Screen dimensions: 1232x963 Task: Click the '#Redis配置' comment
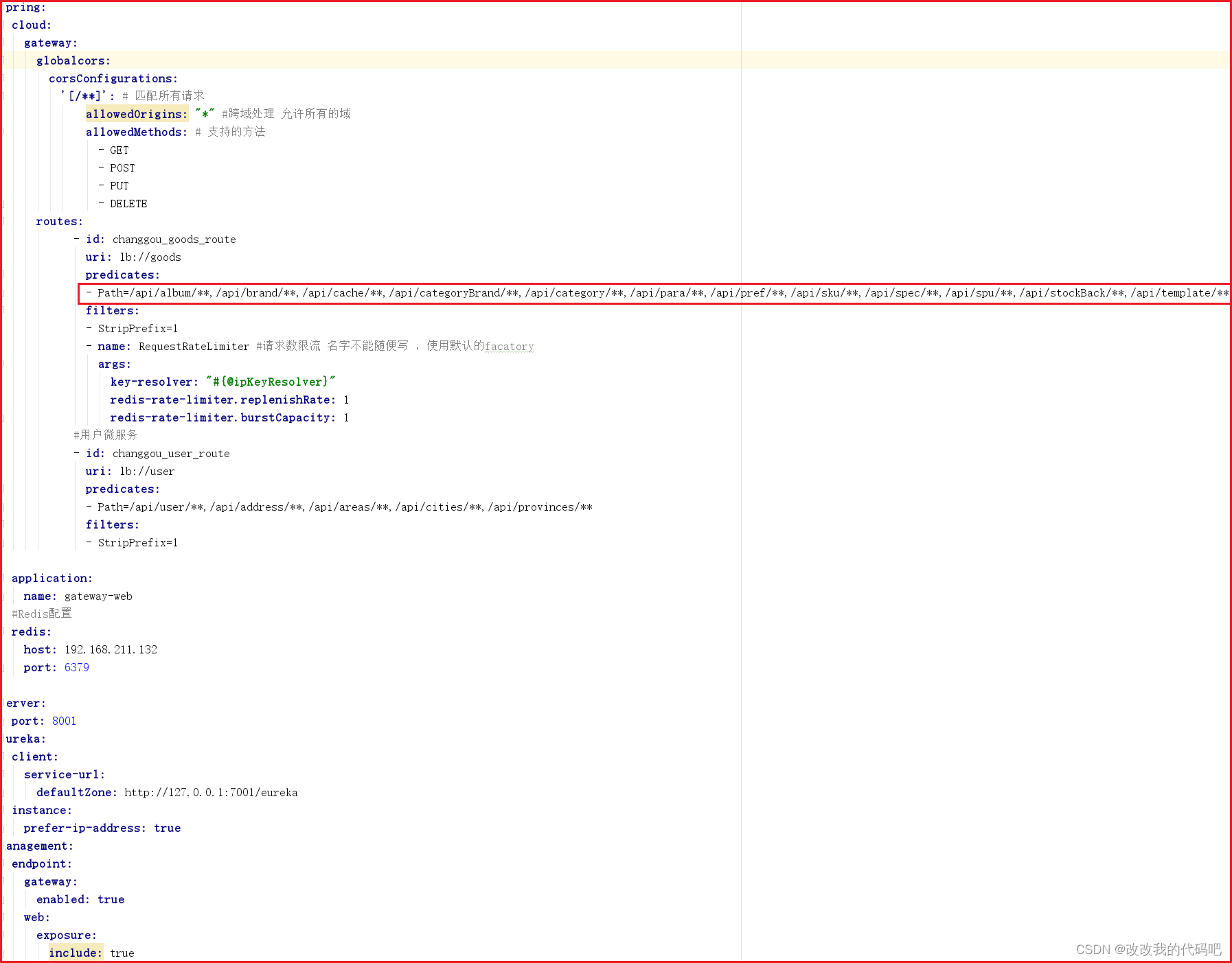pos(41,614)
